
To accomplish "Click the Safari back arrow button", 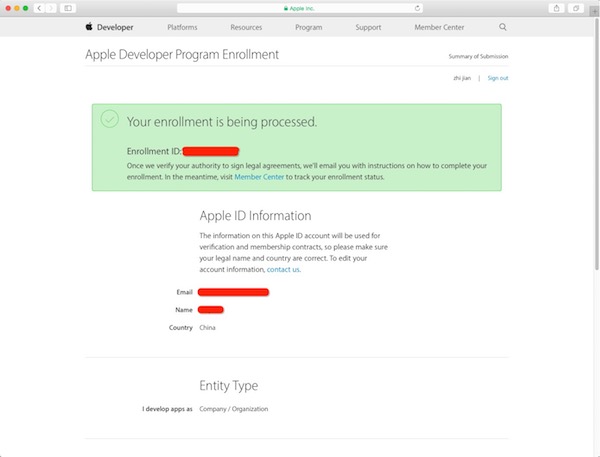I will pos(39,8).
